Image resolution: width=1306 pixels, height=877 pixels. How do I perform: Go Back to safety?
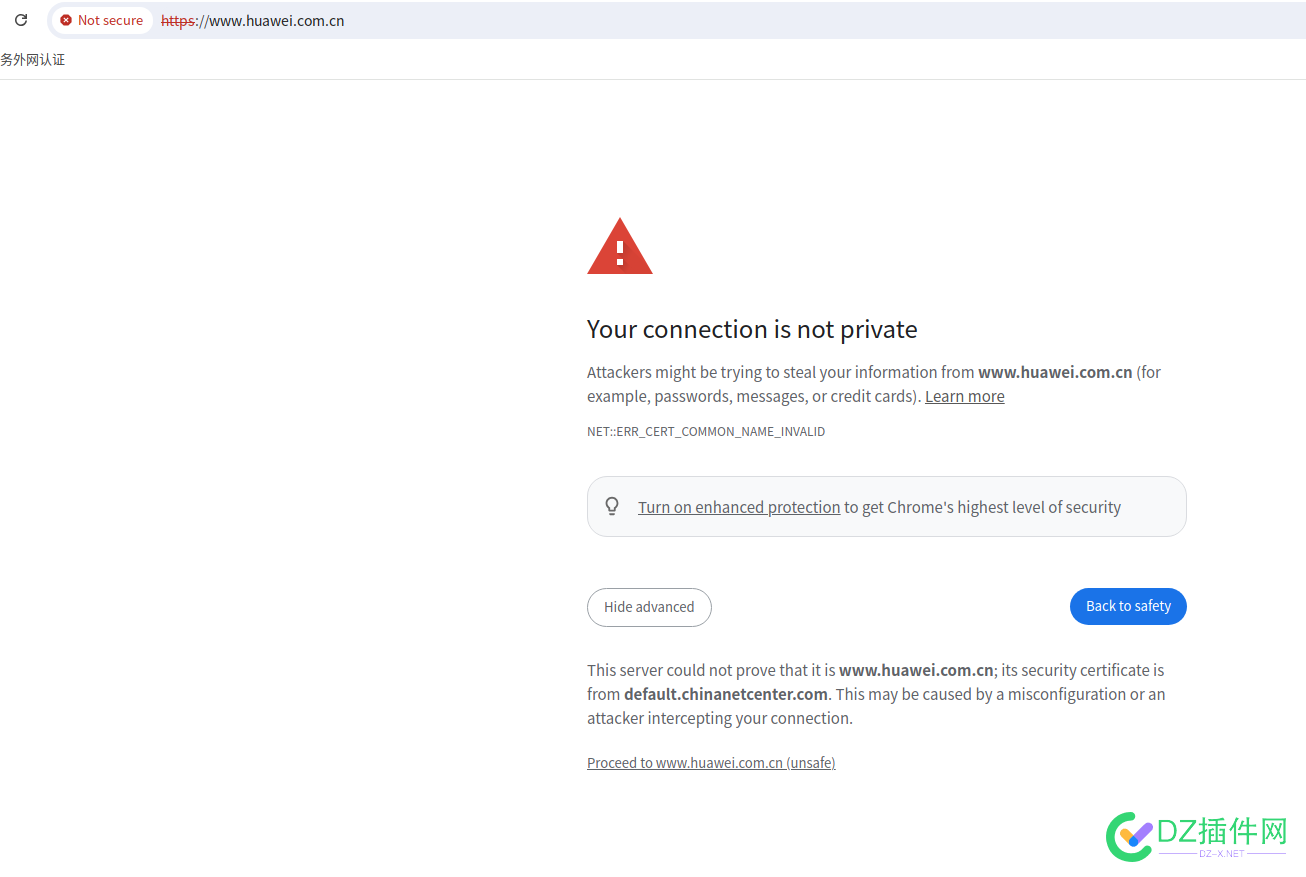1128,606
